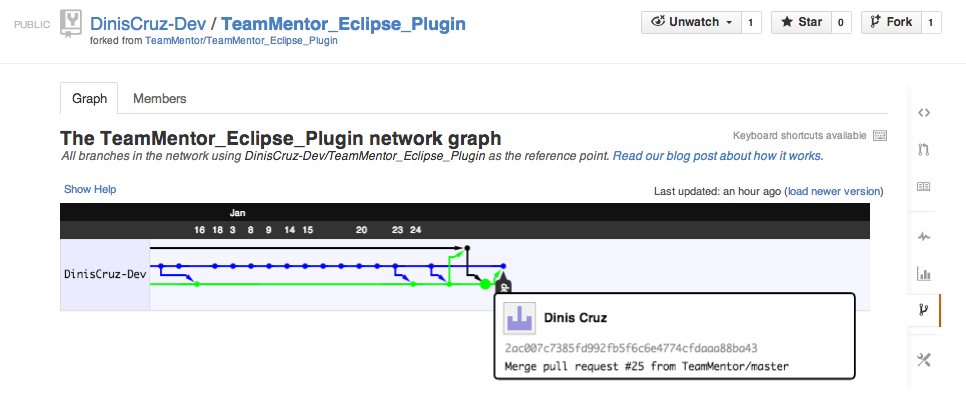Open the Graphs bar chart icon
Screen dimensions: 966x412
point(924,273)
